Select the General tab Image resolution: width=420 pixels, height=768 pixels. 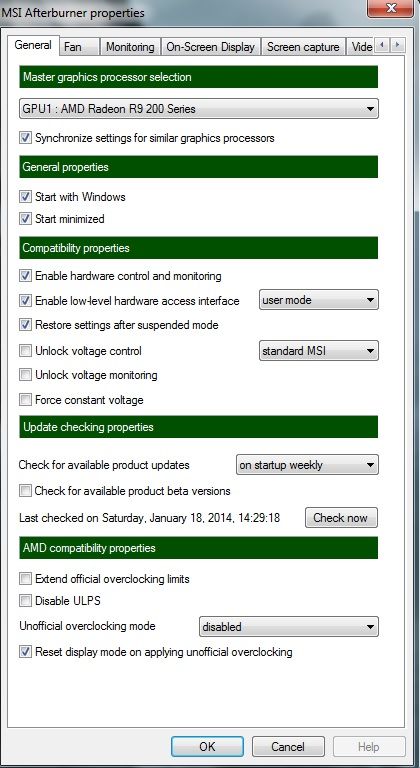pyautogui.click(x=33, y=46)
